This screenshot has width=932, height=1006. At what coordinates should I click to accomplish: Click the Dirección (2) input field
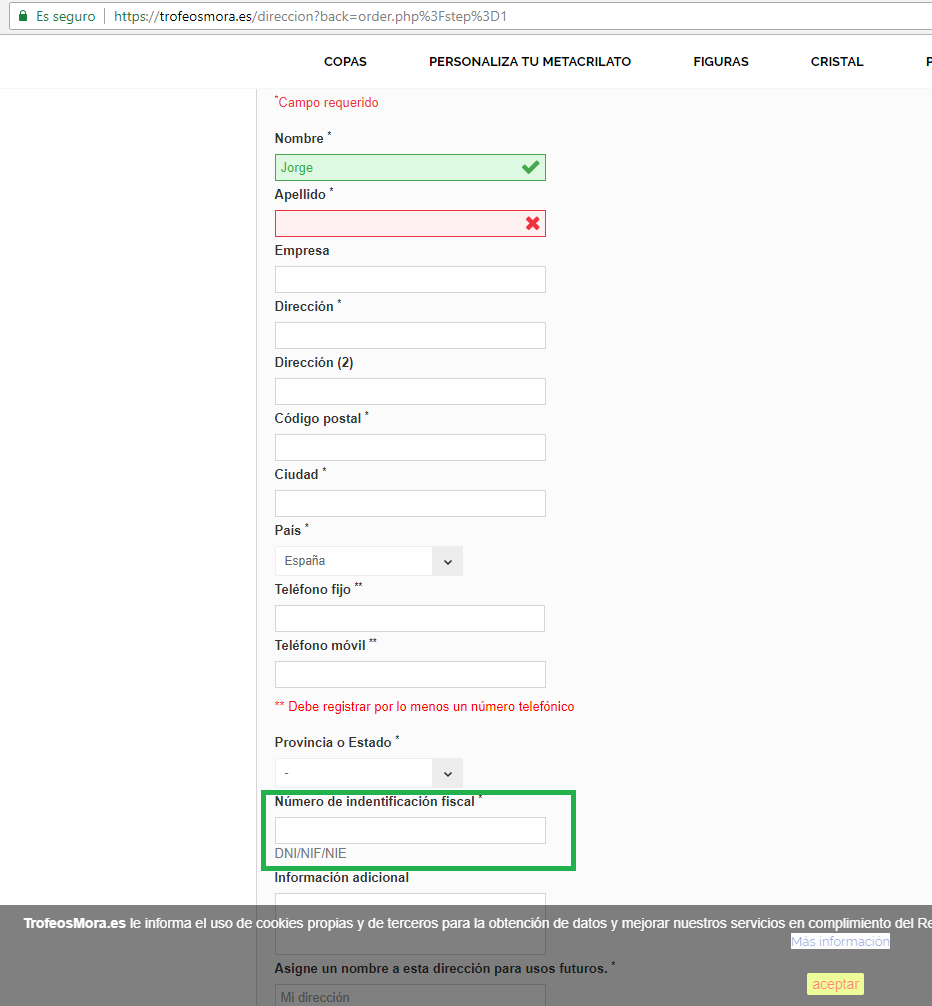click(x=410, y=391)
